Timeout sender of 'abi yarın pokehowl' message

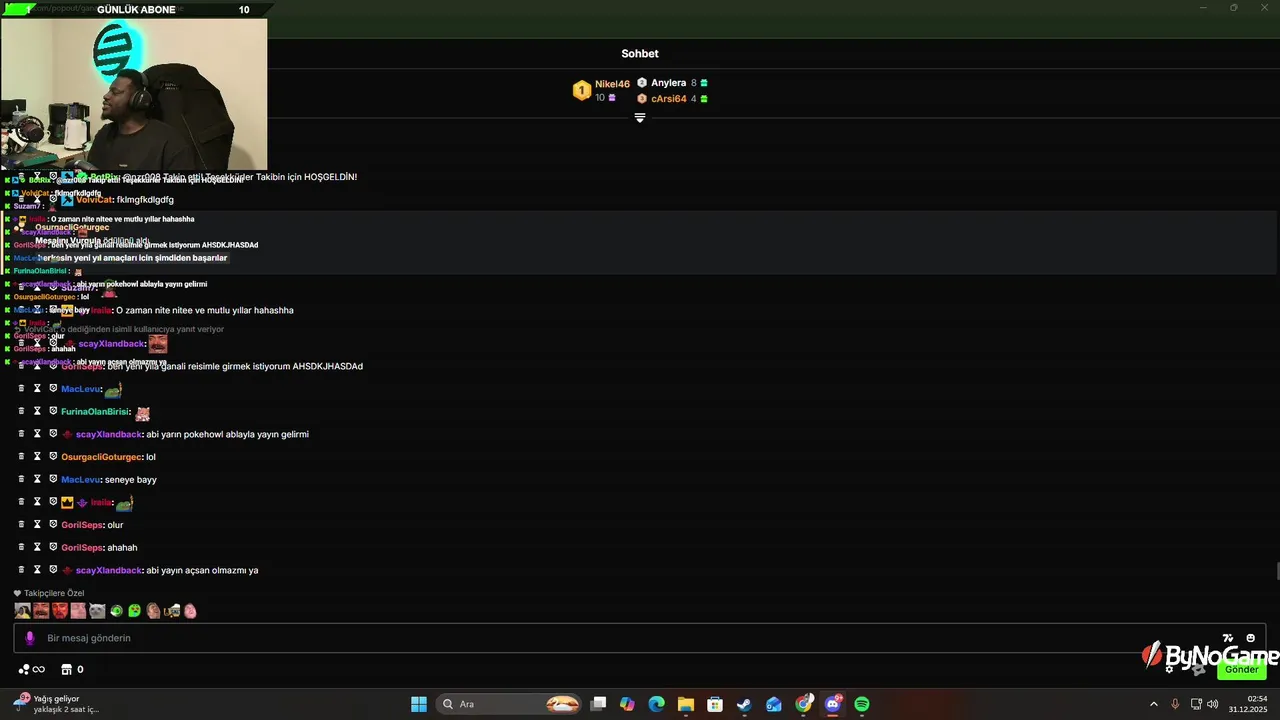point(37,433)
